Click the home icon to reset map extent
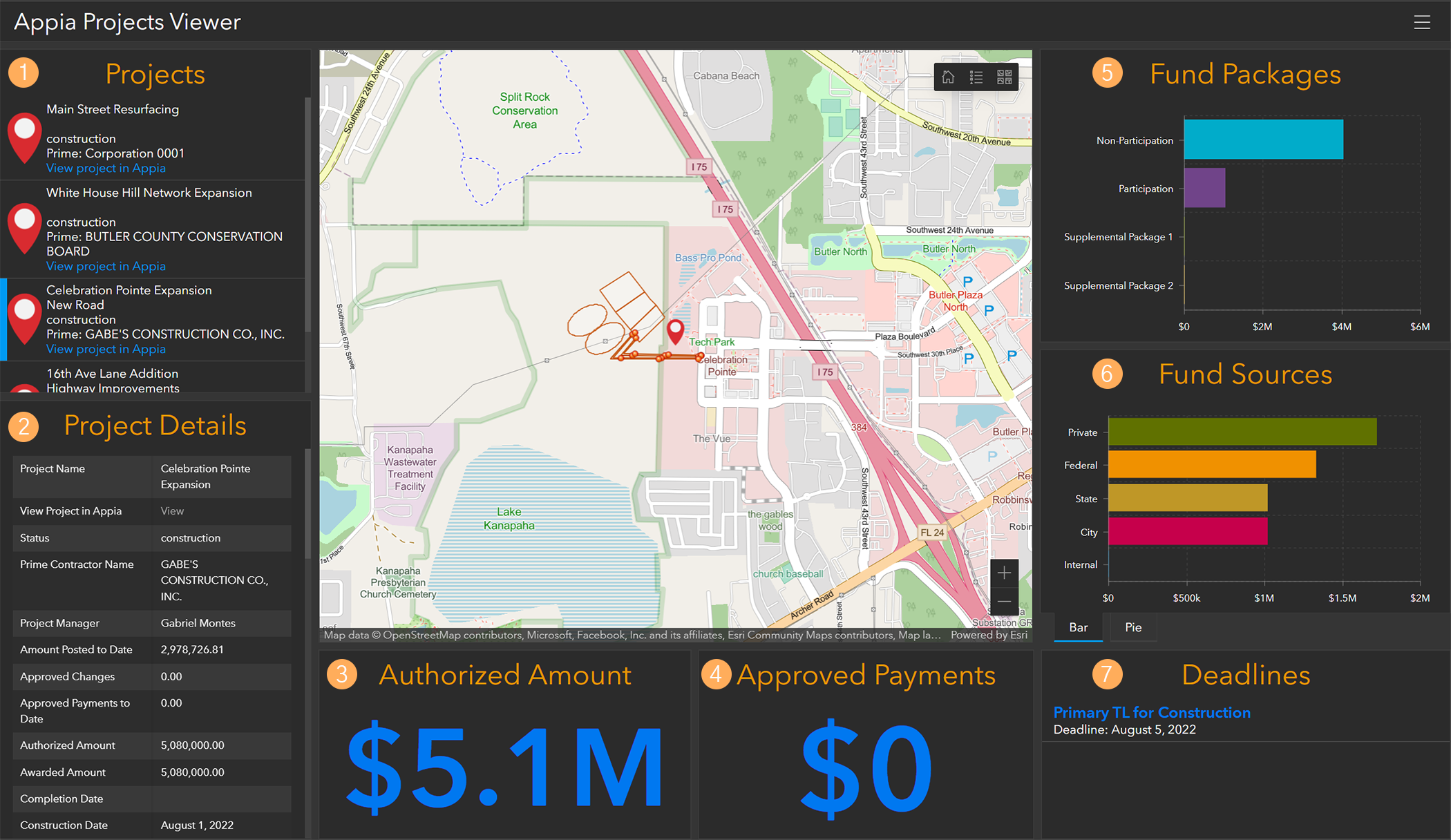 947,77
